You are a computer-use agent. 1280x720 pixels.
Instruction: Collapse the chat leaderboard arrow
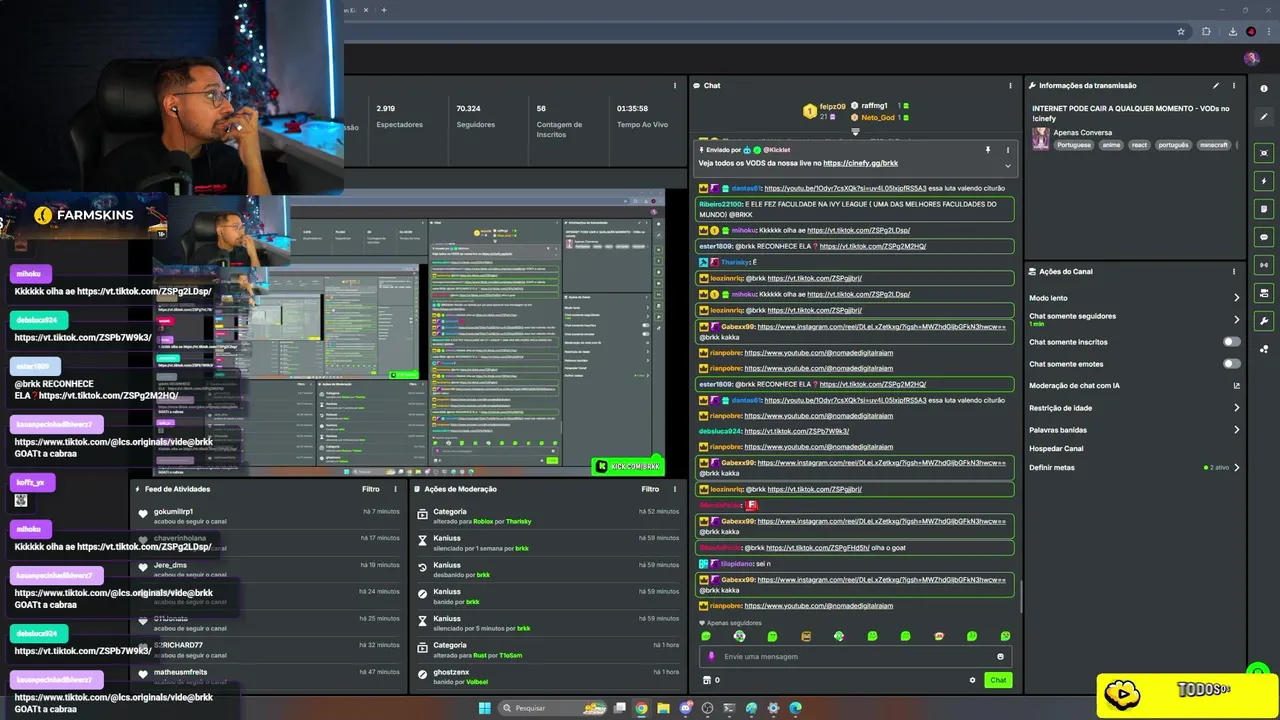pyautogui.click(x=855, y=131)
